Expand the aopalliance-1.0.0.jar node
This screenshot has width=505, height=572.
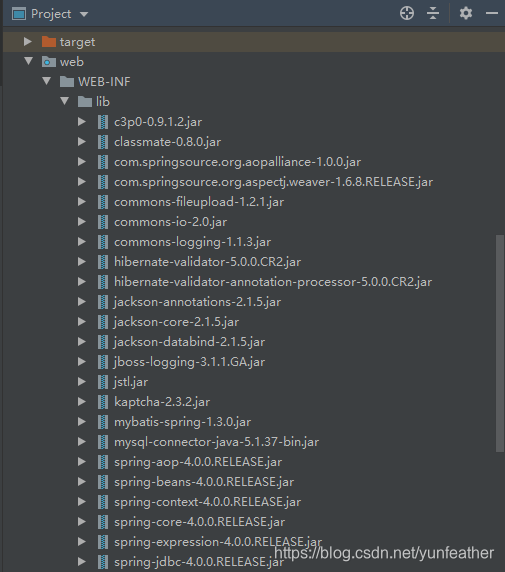pyautogui.click(x=82, y=162)
